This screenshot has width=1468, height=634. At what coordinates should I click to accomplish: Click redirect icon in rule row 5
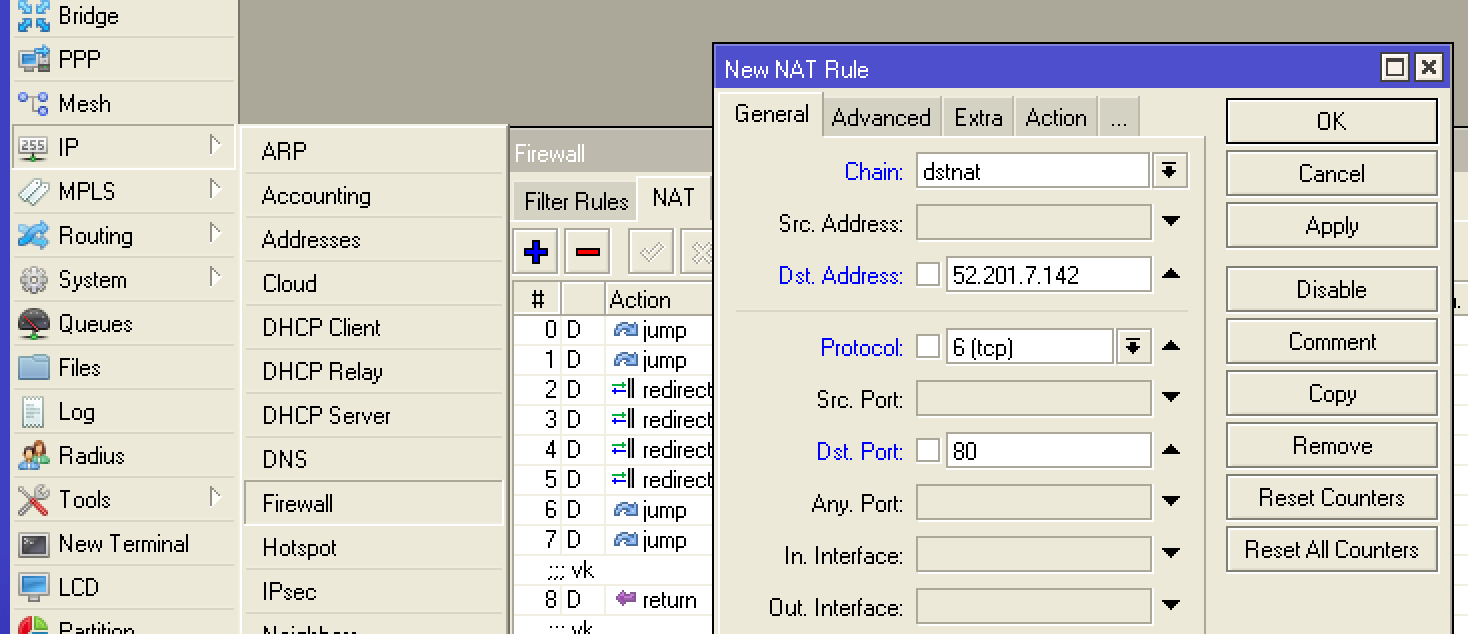[624, 480]
